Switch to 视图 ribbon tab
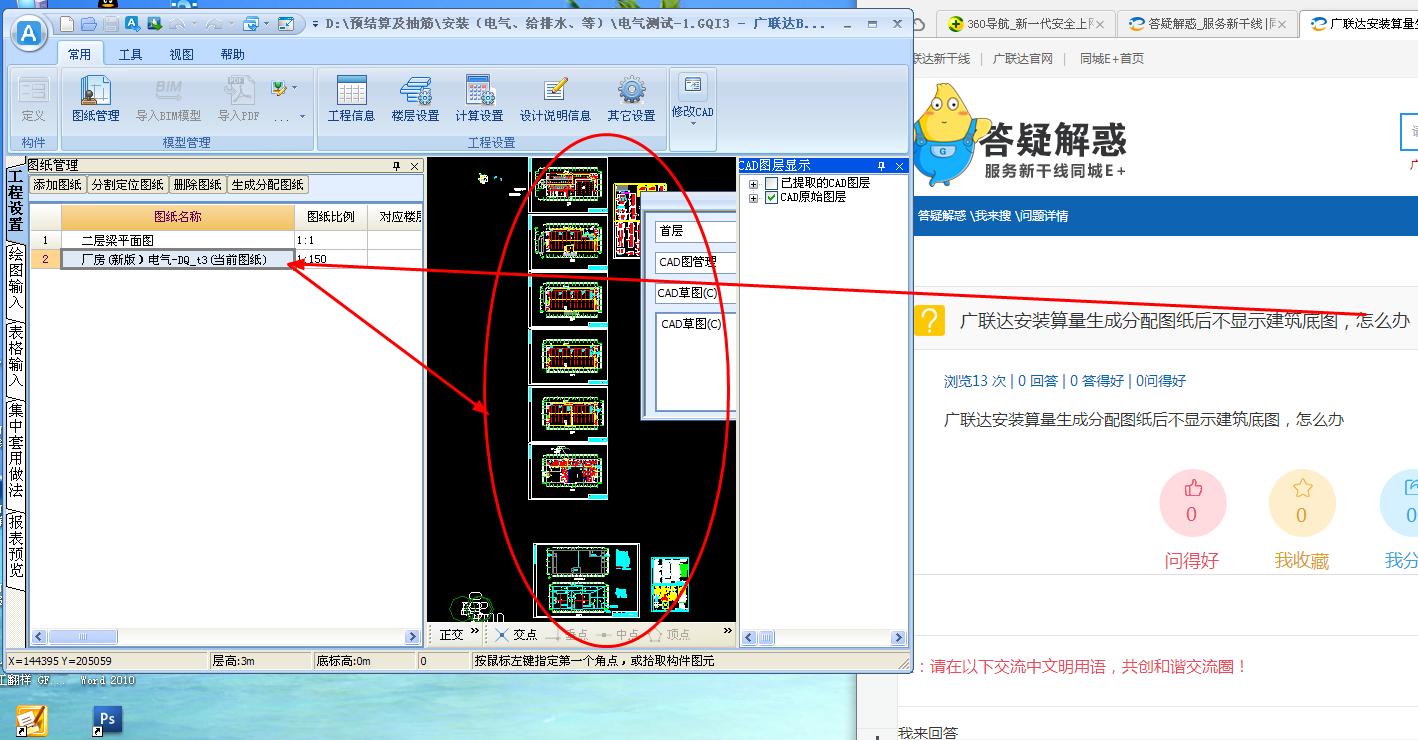This screenshot has height=740, width=1418. coord(181,55)
